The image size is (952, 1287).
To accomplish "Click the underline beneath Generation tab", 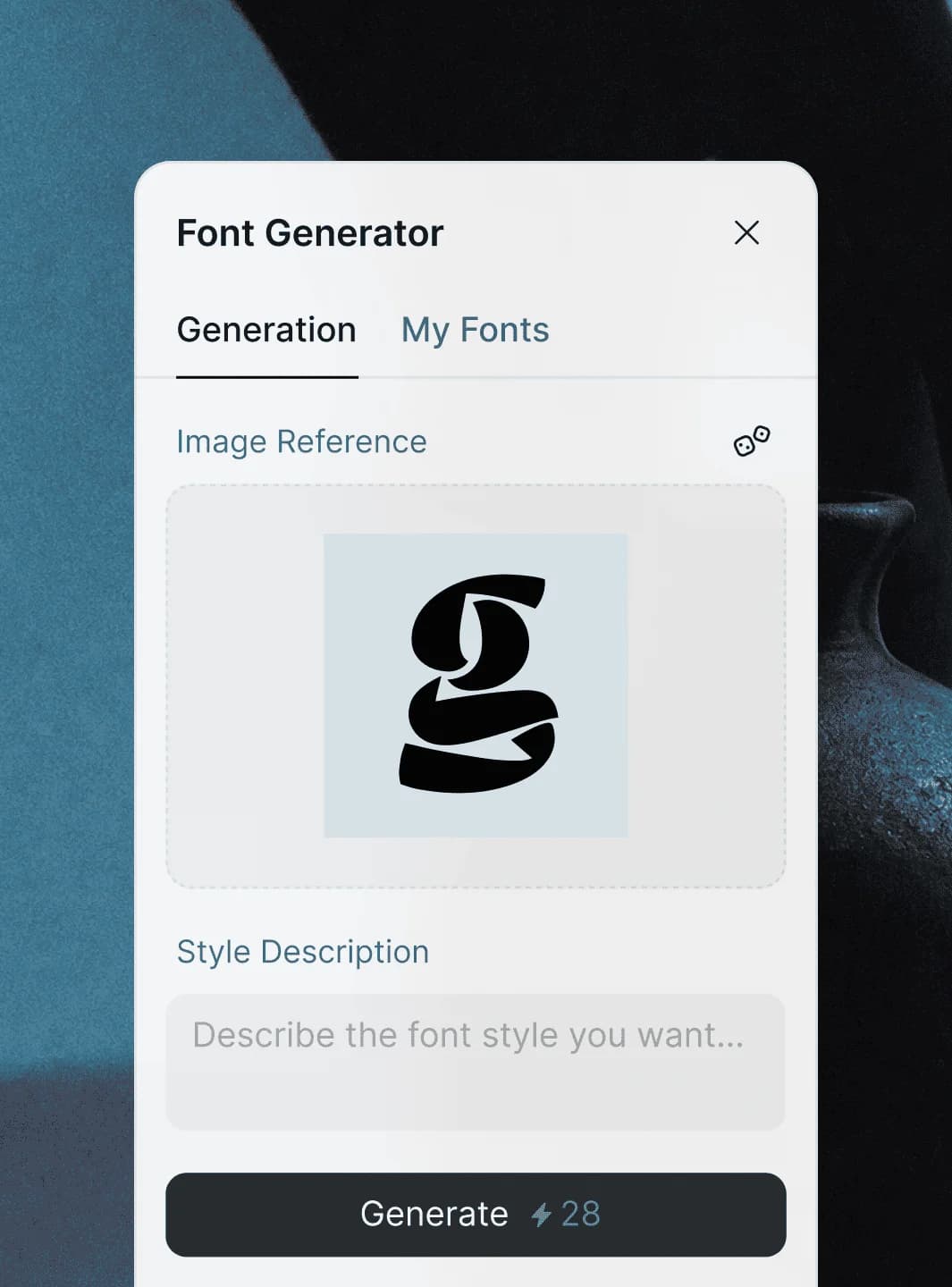I will 266,376.
